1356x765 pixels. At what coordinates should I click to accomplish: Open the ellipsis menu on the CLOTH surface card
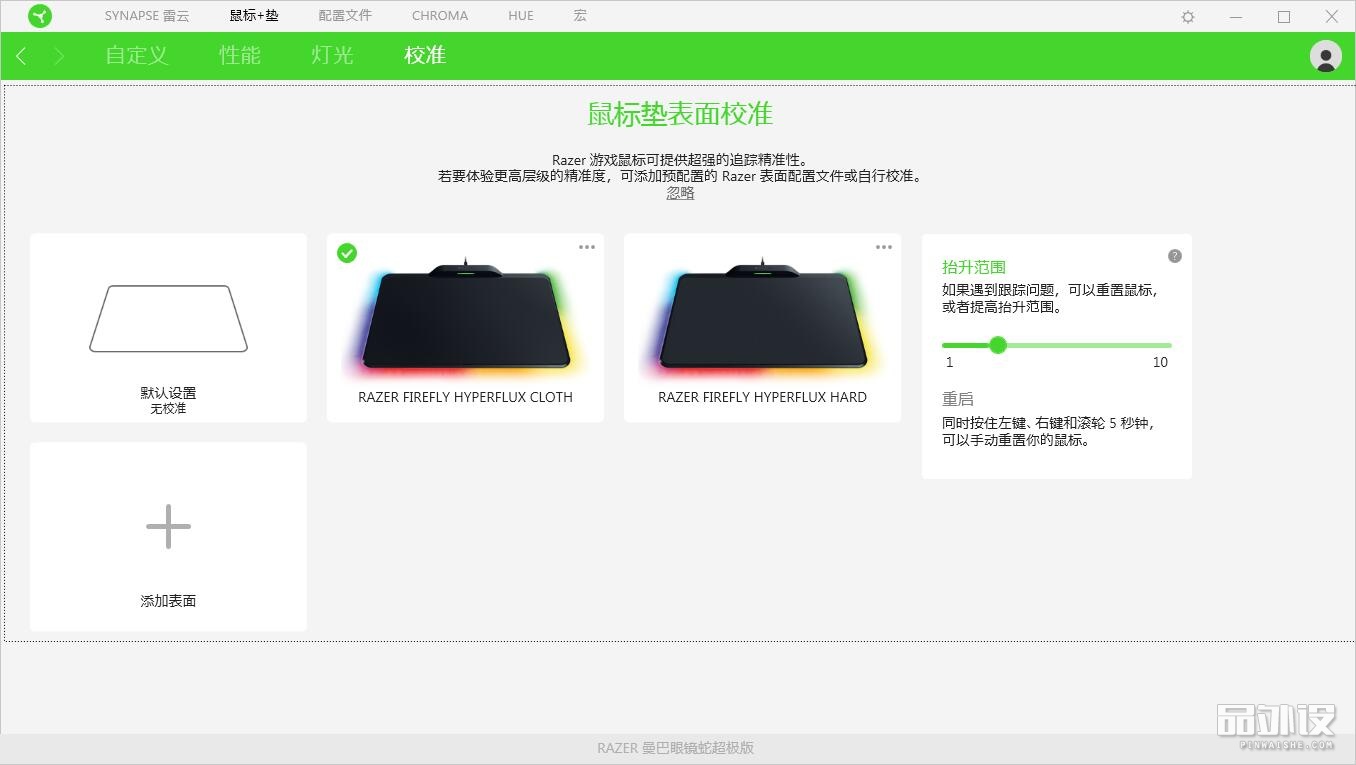pos(587,246)
